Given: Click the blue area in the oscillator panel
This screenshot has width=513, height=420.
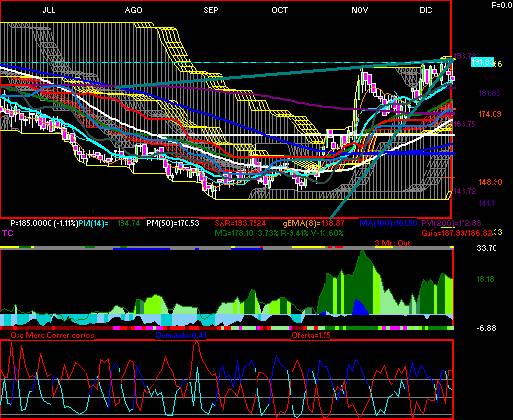Looking at the screenshot, I should (x=359, y=307).
